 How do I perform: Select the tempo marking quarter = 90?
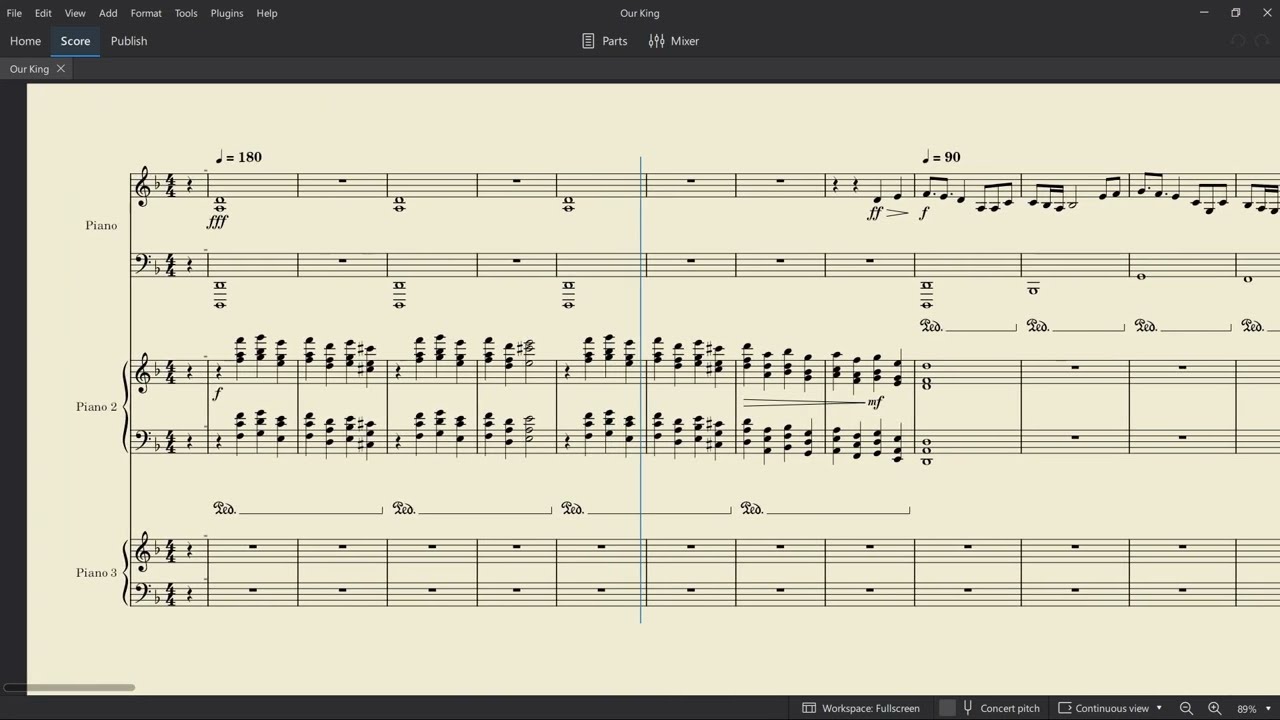coord(941,157)
